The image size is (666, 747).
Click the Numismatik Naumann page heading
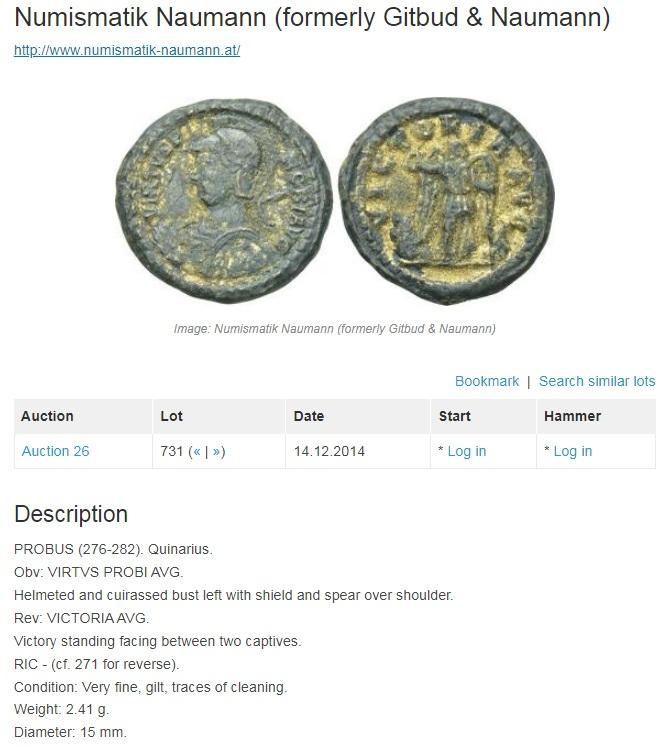pos(312,17)
